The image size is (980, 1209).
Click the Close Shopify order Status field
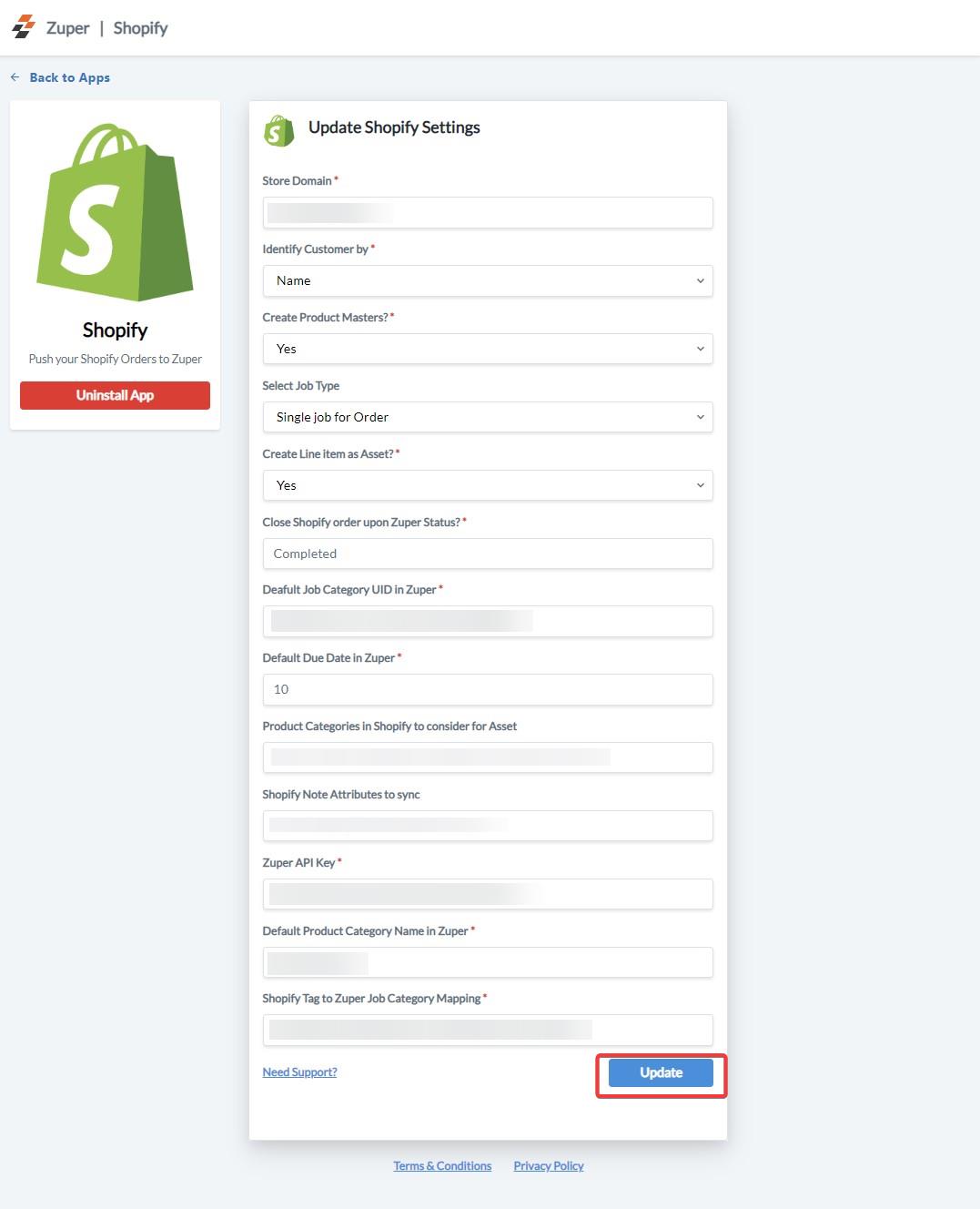click(x=488, y=554)
